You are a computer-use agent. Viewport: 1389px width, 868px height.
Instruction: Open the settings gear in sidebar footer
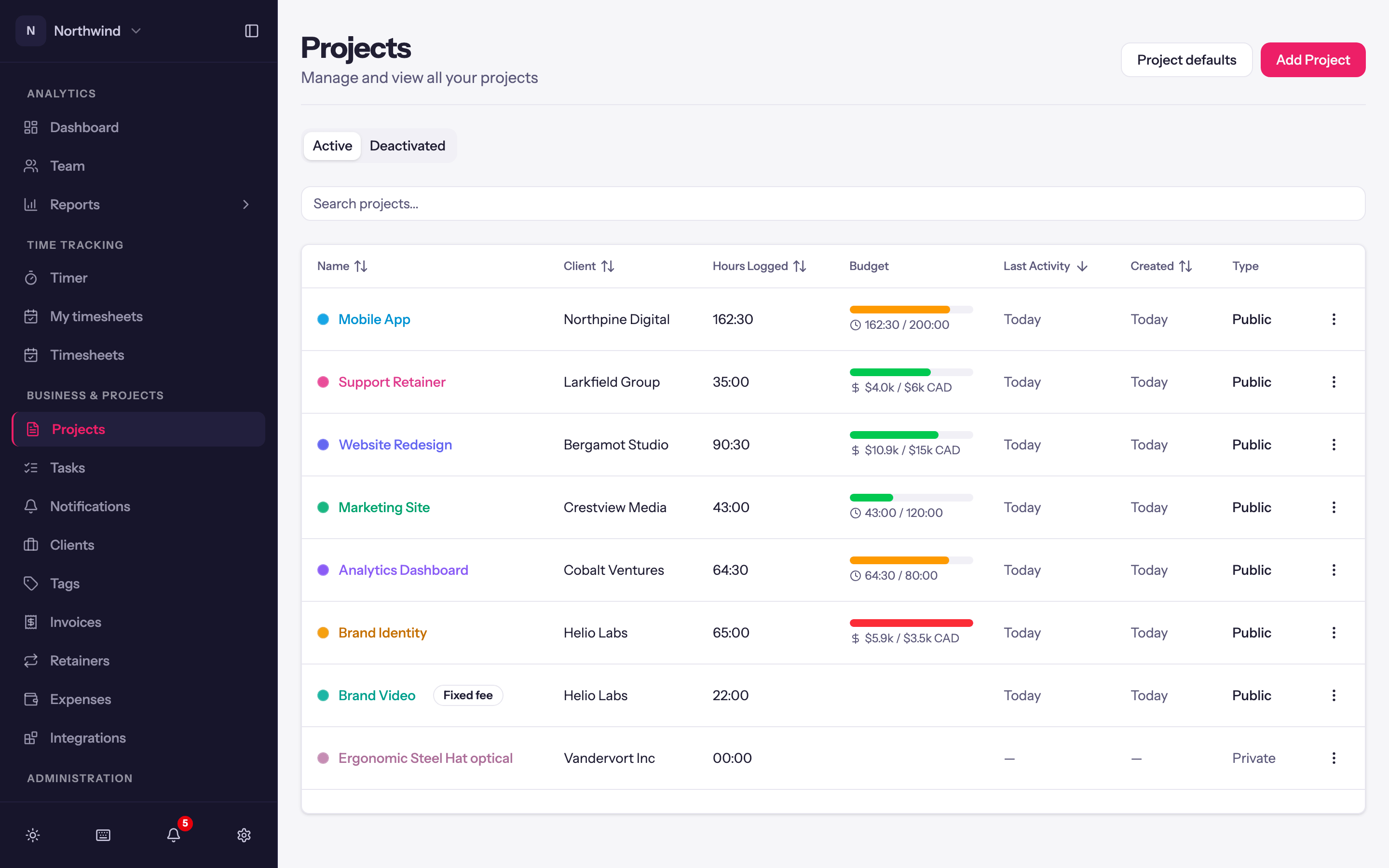(244, 835)
